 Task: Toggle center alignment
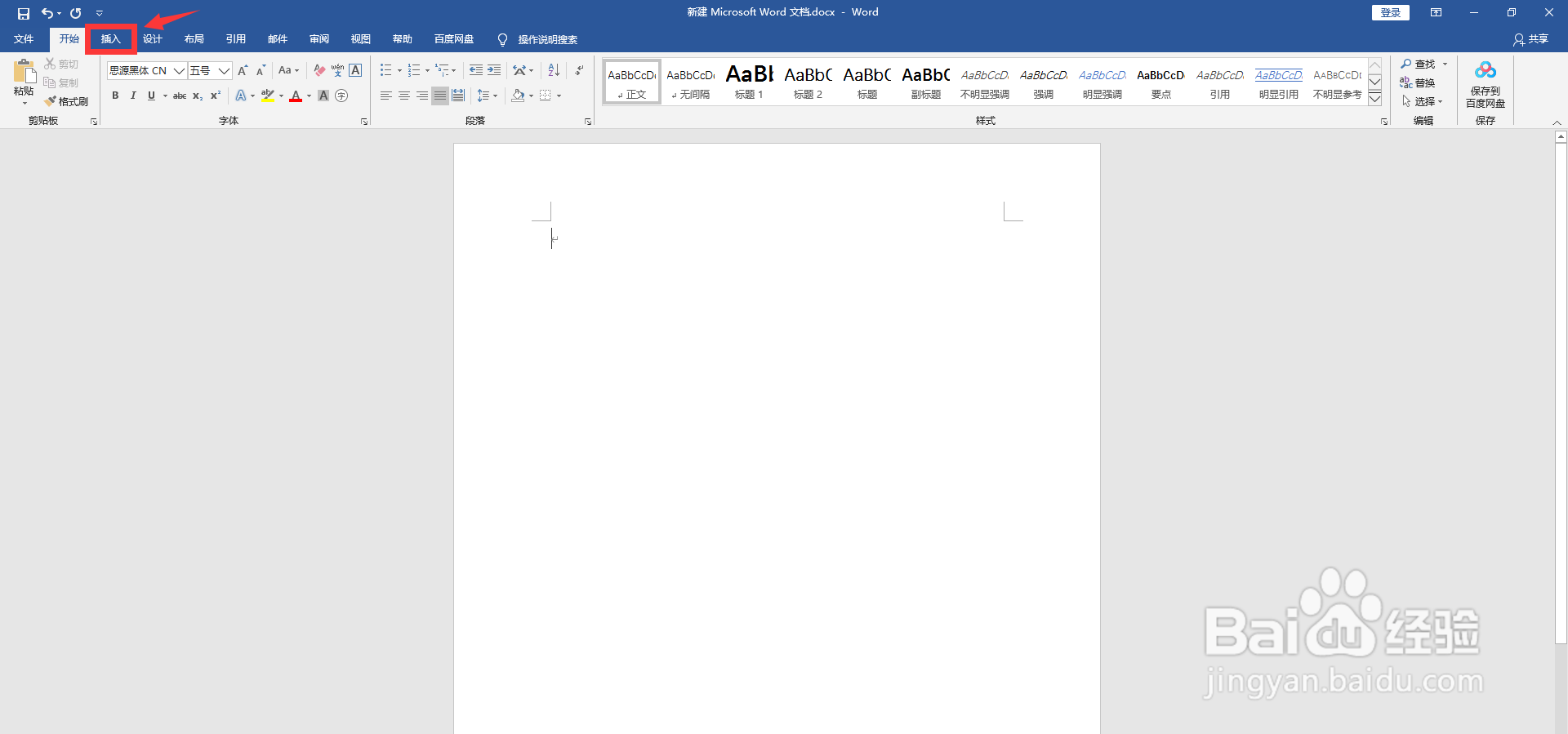click(x=404, y=96)
